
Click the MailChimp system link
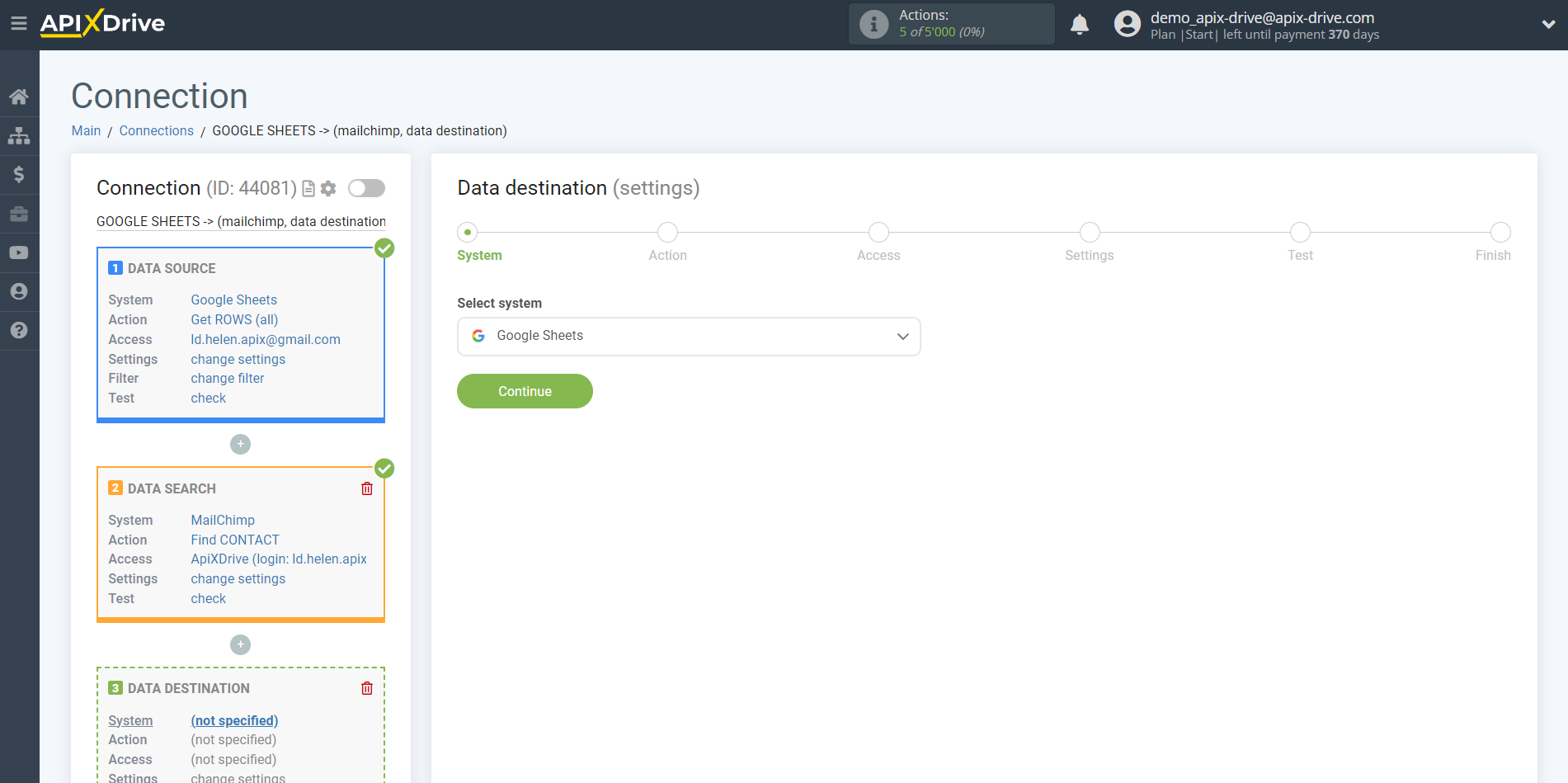223,520
